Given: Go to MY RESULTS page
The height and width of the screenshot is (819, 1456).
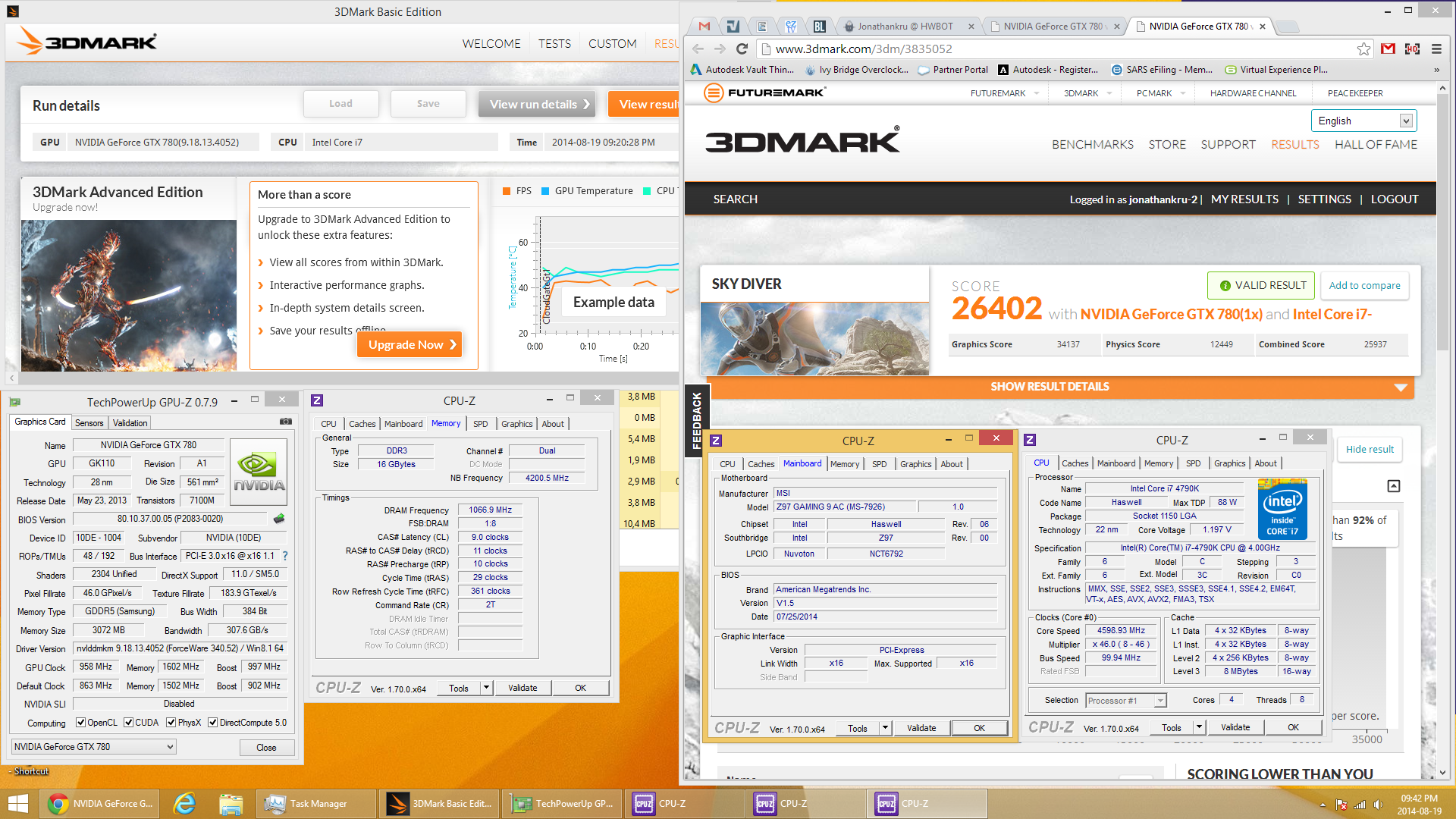Looking at the screenshot, I should 1244,199.
